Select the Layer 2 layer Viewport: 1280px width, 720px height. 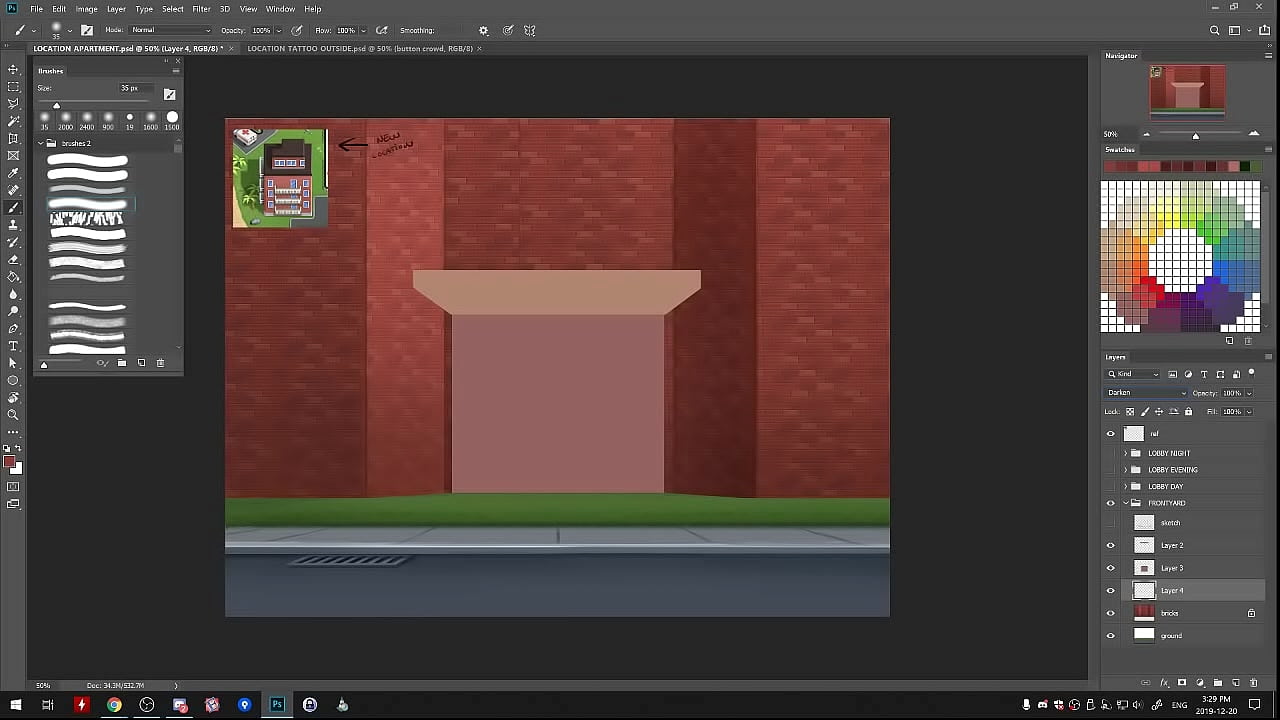click(x=1172, y=546)
